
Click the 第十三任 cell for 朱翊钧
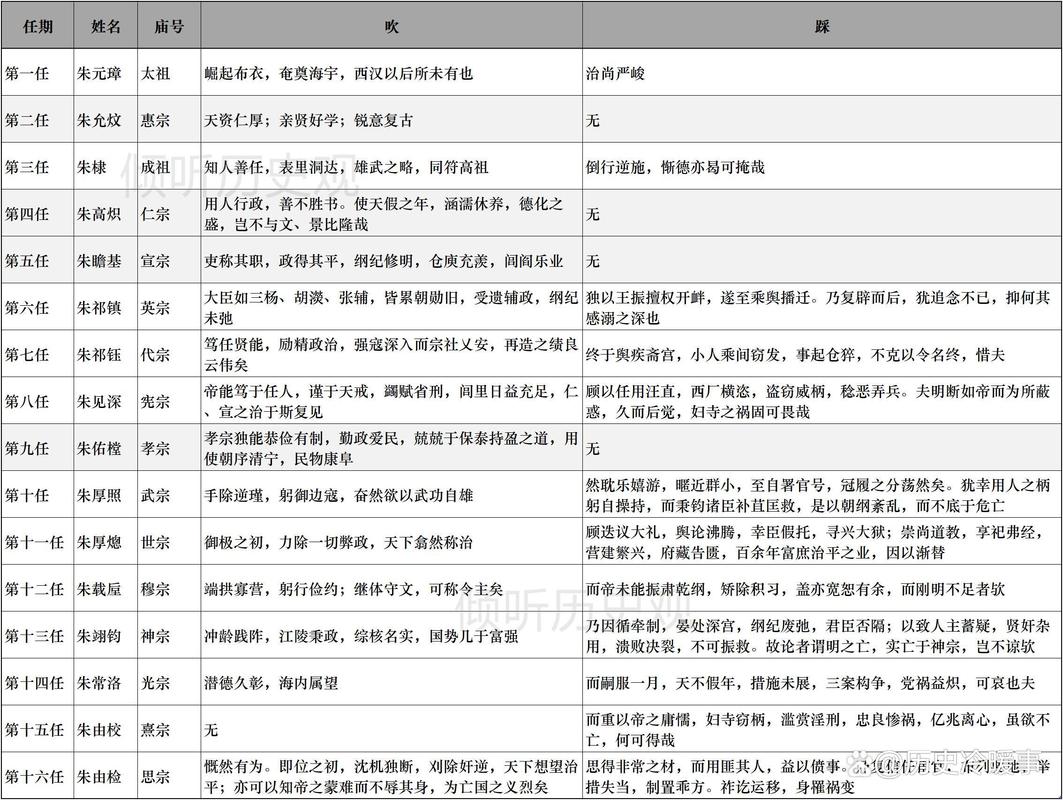(x=37, y=637)
